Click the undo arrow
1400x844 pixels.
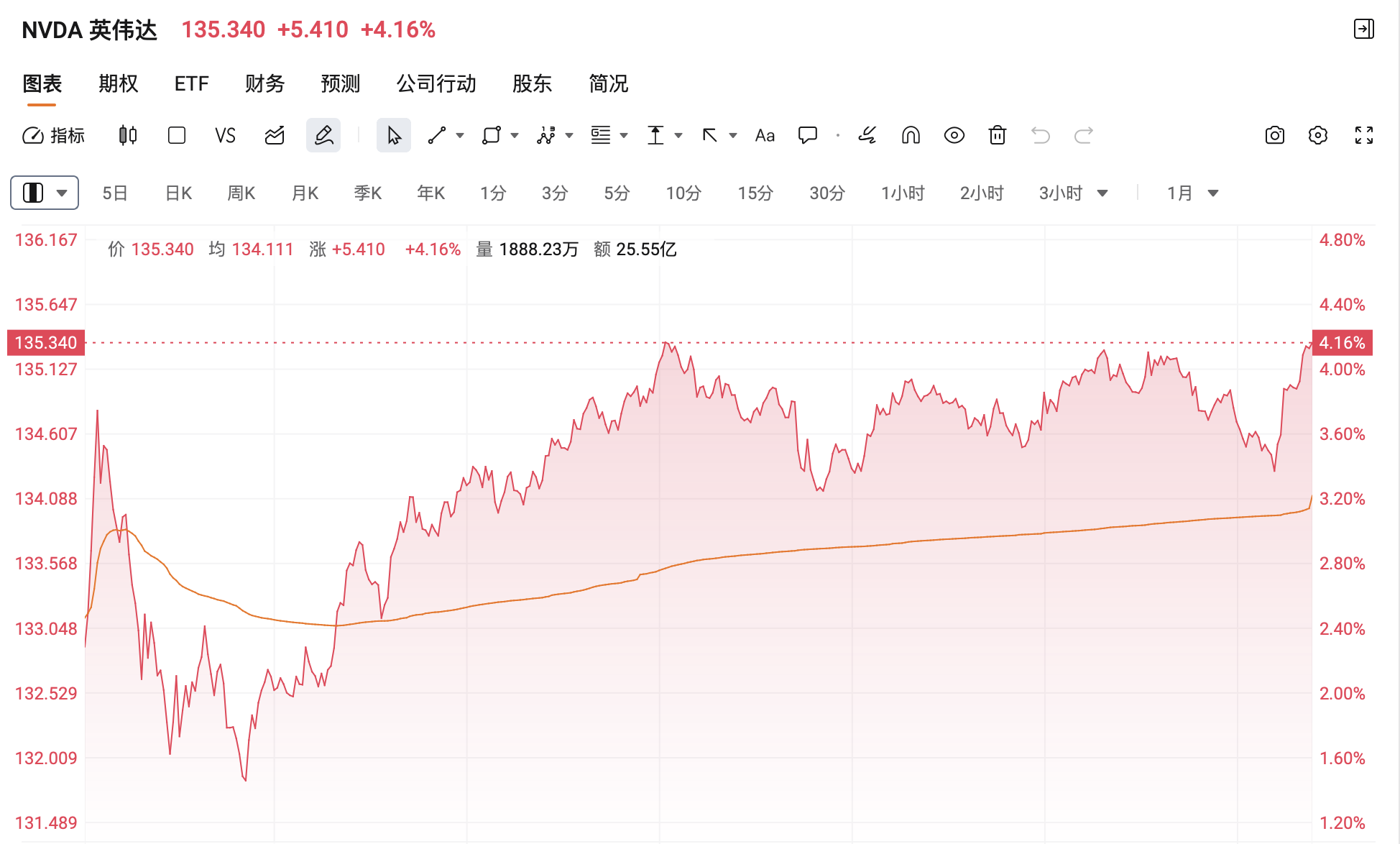point(1041,135)
